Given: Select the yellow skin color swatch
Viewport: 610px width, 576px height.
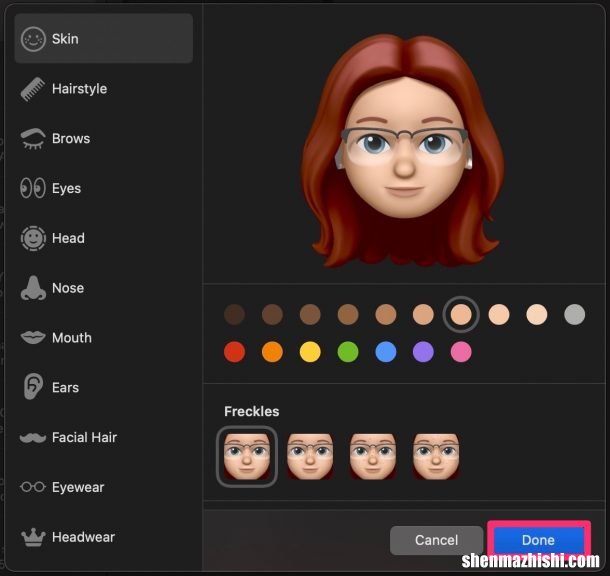Looking at the screenshot, I should click(310, 352).
